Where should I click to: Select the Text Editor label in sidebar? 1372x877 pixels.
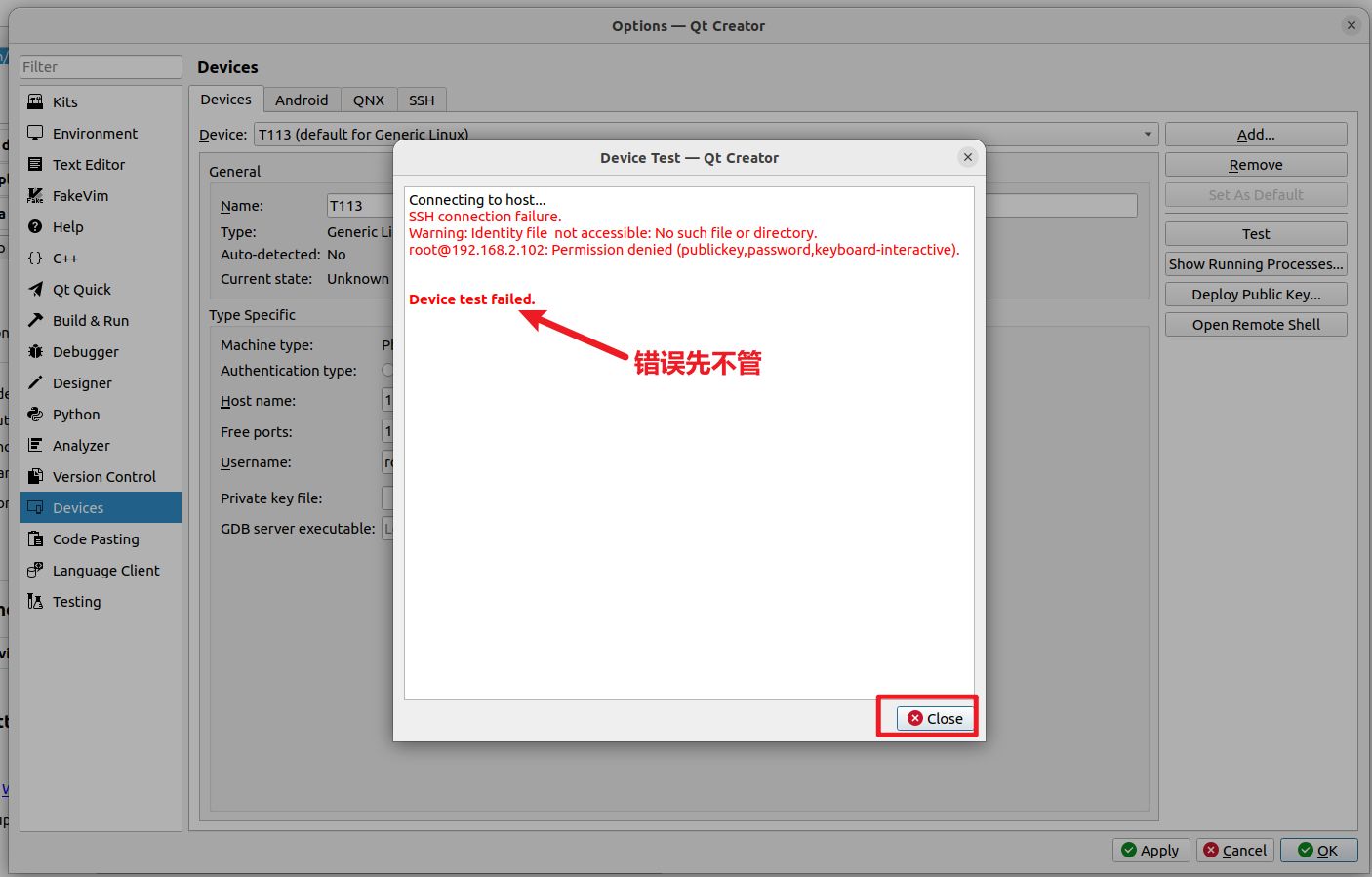click(x=89, y=164)
